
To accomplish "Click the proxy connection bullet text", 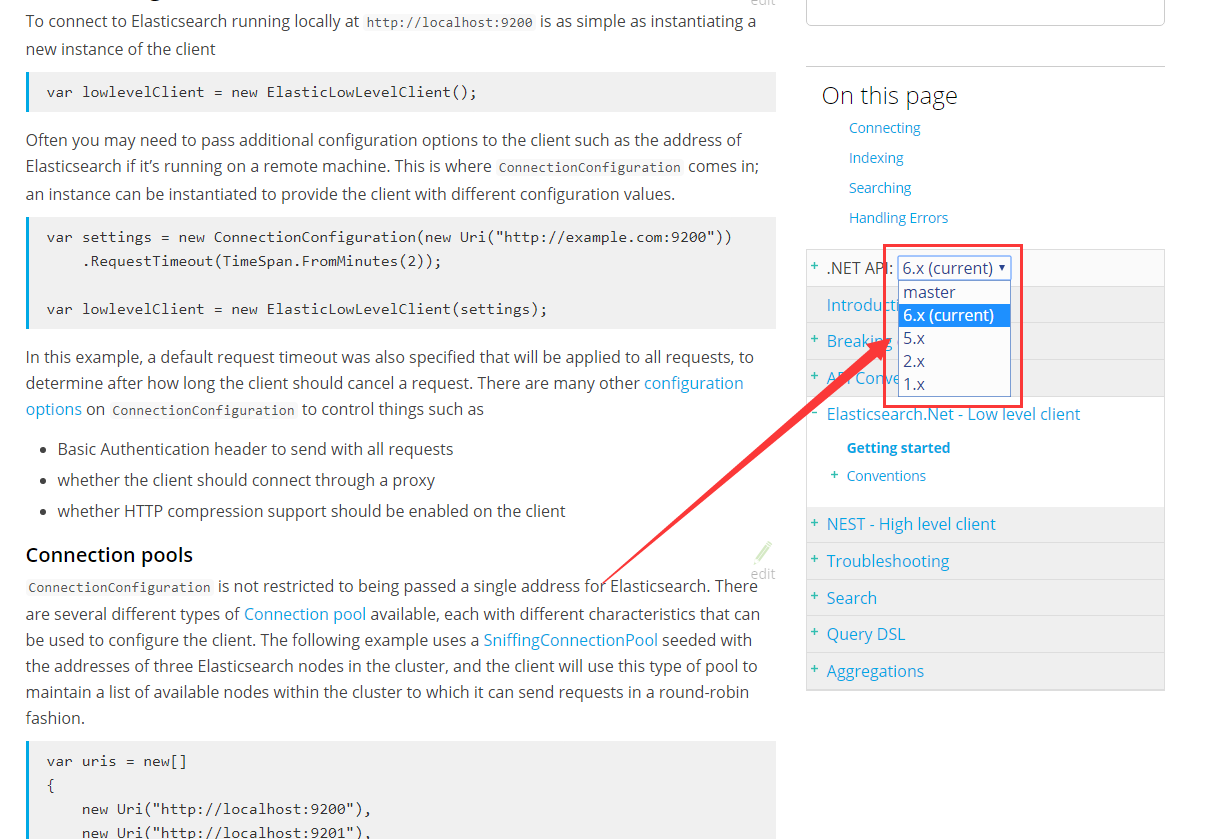I will [x=246, y=480].
